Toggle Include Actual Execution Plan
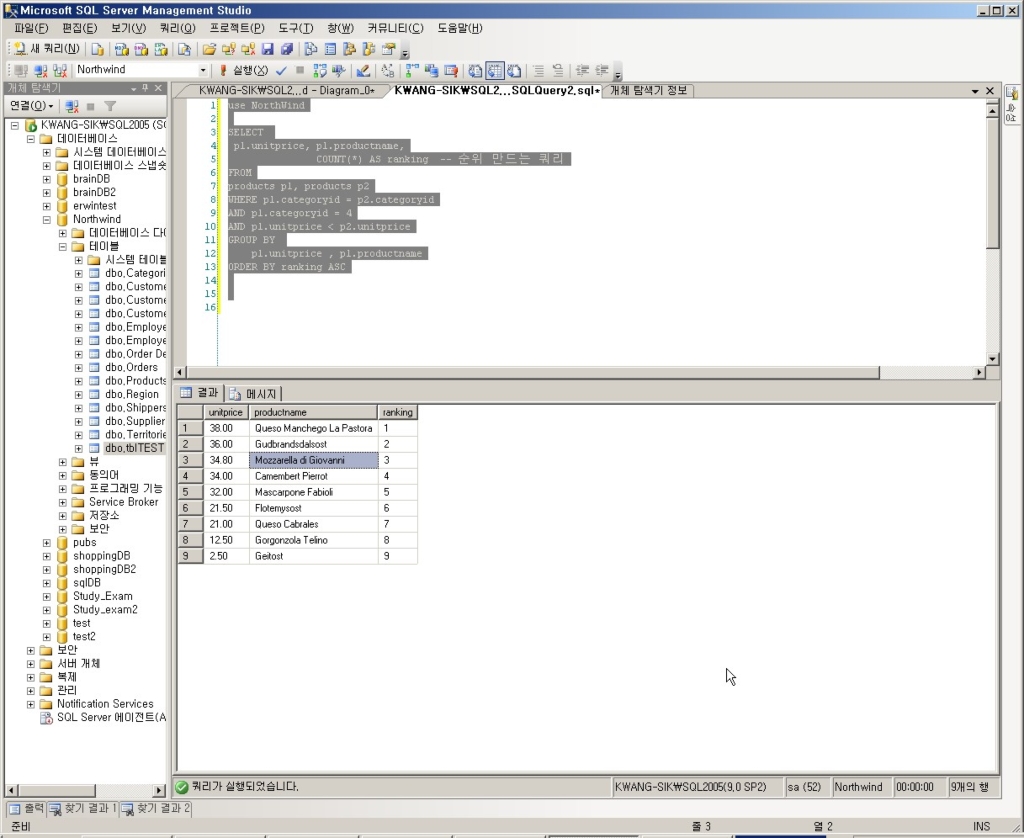 pyautogui.click(x=412, y=70)
